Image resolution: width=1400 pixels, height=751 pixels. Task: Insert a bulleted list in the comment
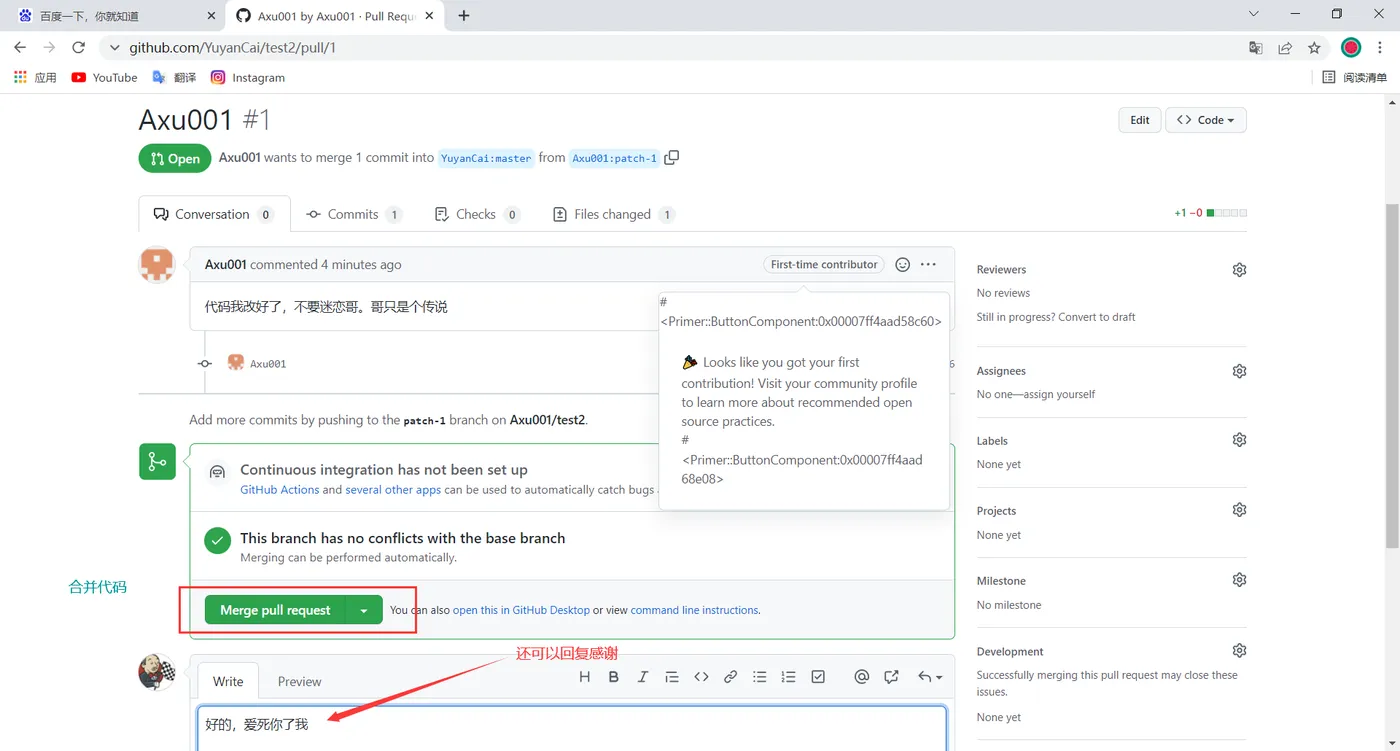[760, 677]
